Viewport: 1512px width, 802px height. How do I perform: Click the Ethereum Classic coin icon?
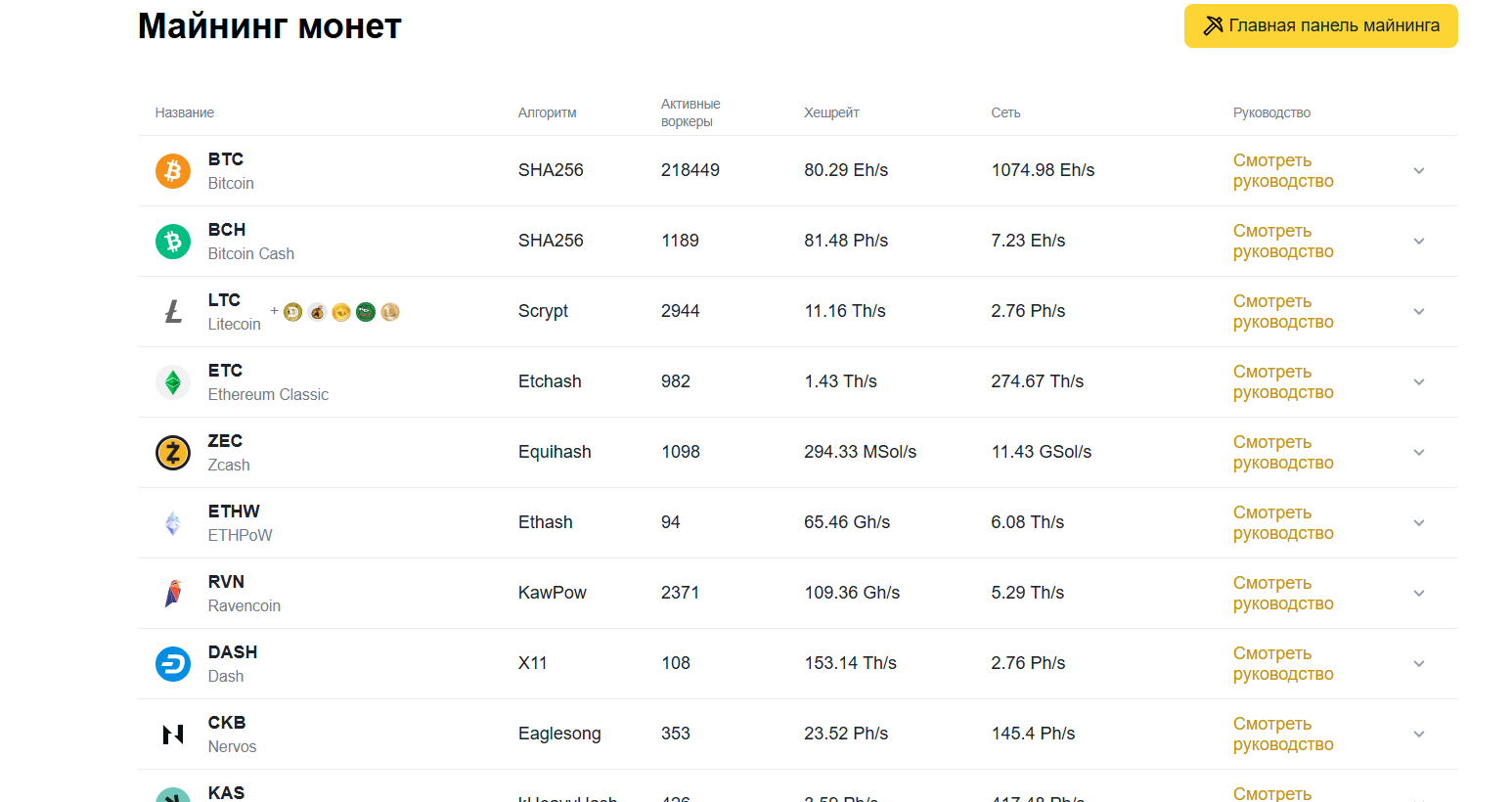tap(173, 382)
